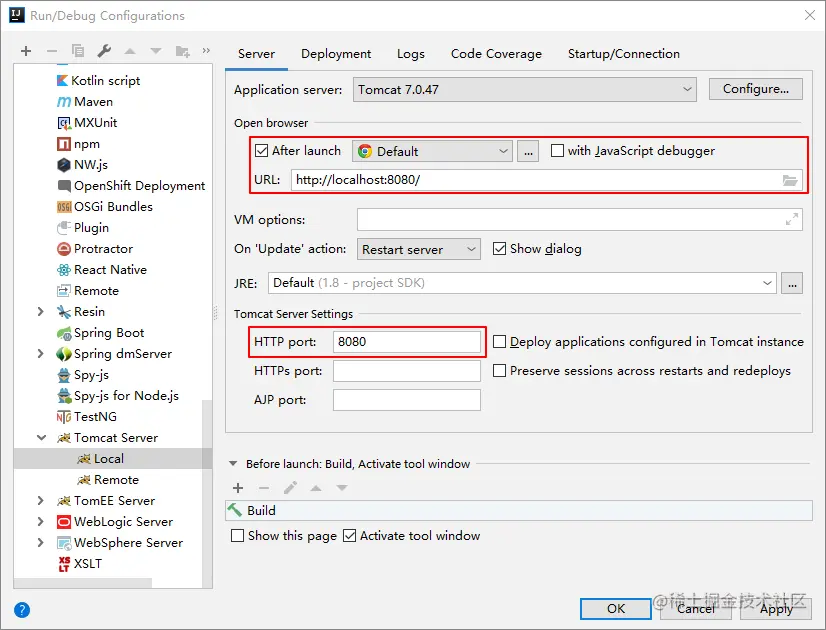Select Spring Boot configuration type
The height and width of the screenshot is (630, 826).
coord(101,333)
